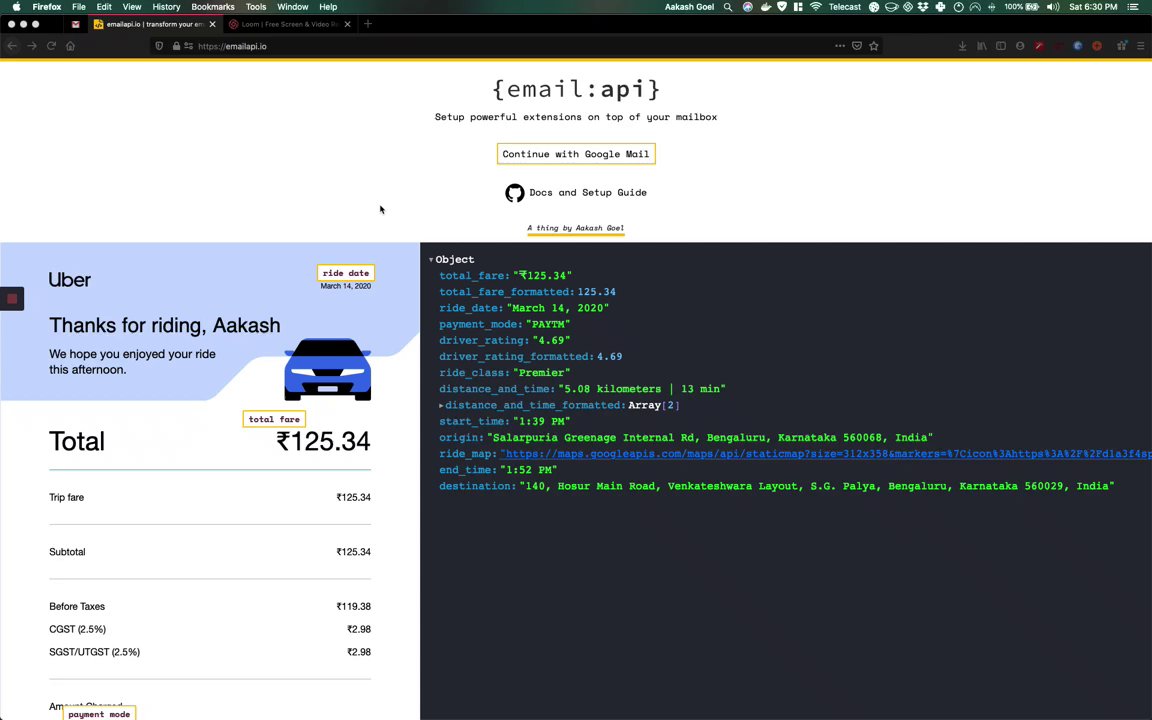The image size is (1152, 720).
Task: Click the Loom recording stop button
Action: click(x=12, y=299)
